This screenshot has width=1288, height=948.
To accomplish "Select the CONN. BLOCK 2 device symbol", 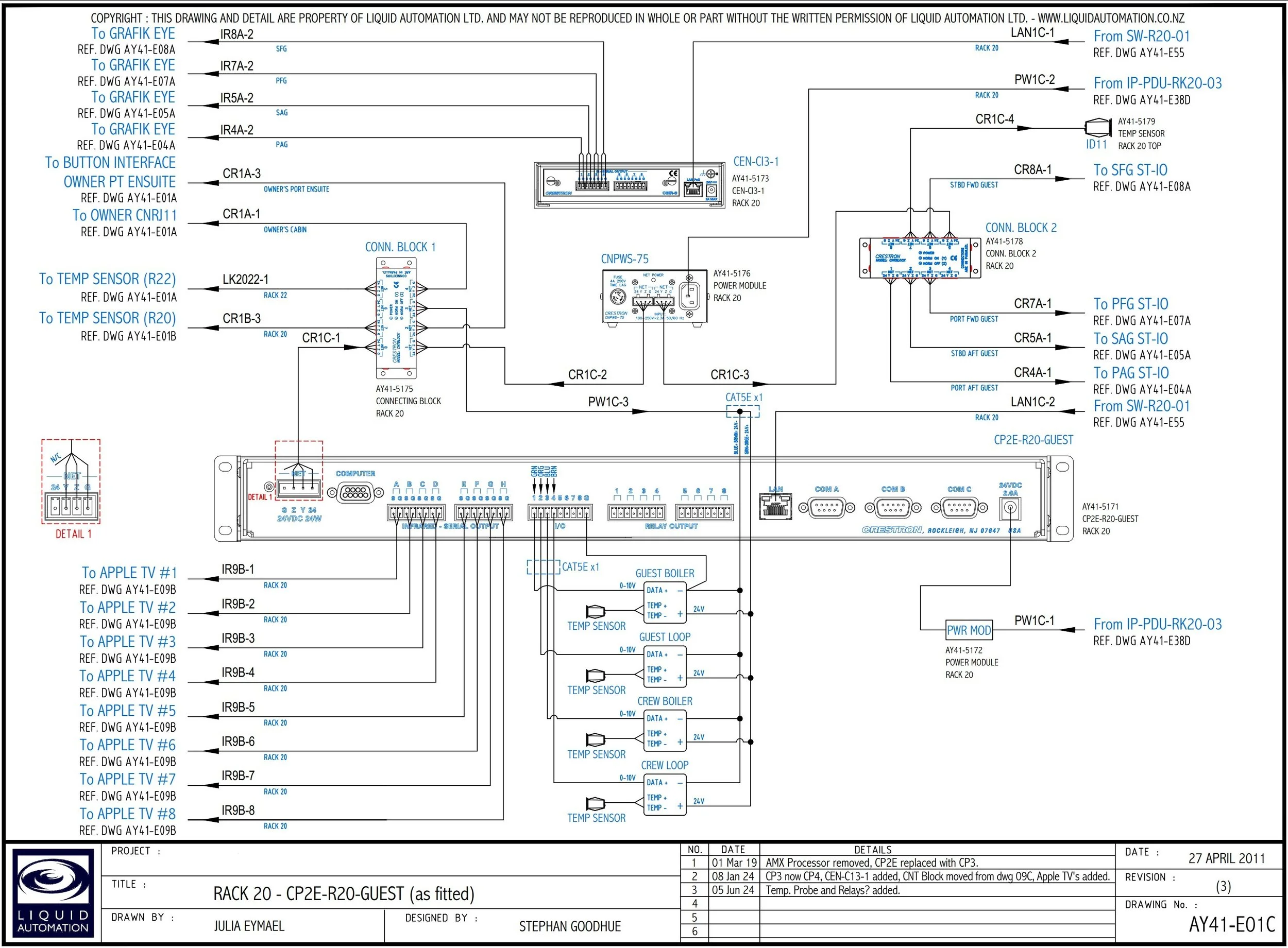I will coord(920,257).
